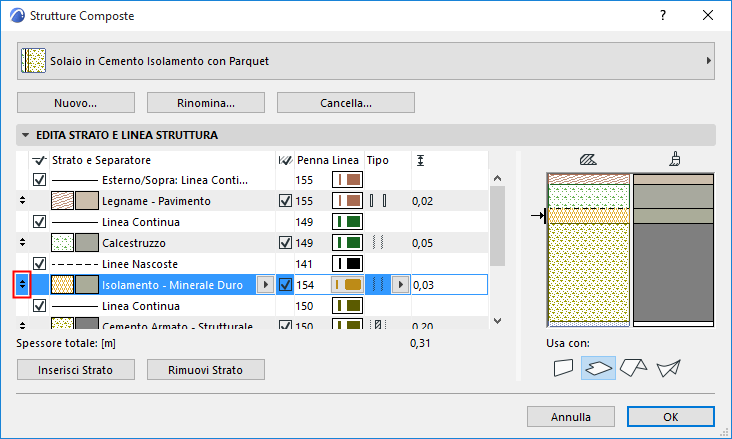
Task: Click the help question mark button
Action: pyautogui.click(x=663, y=15)
